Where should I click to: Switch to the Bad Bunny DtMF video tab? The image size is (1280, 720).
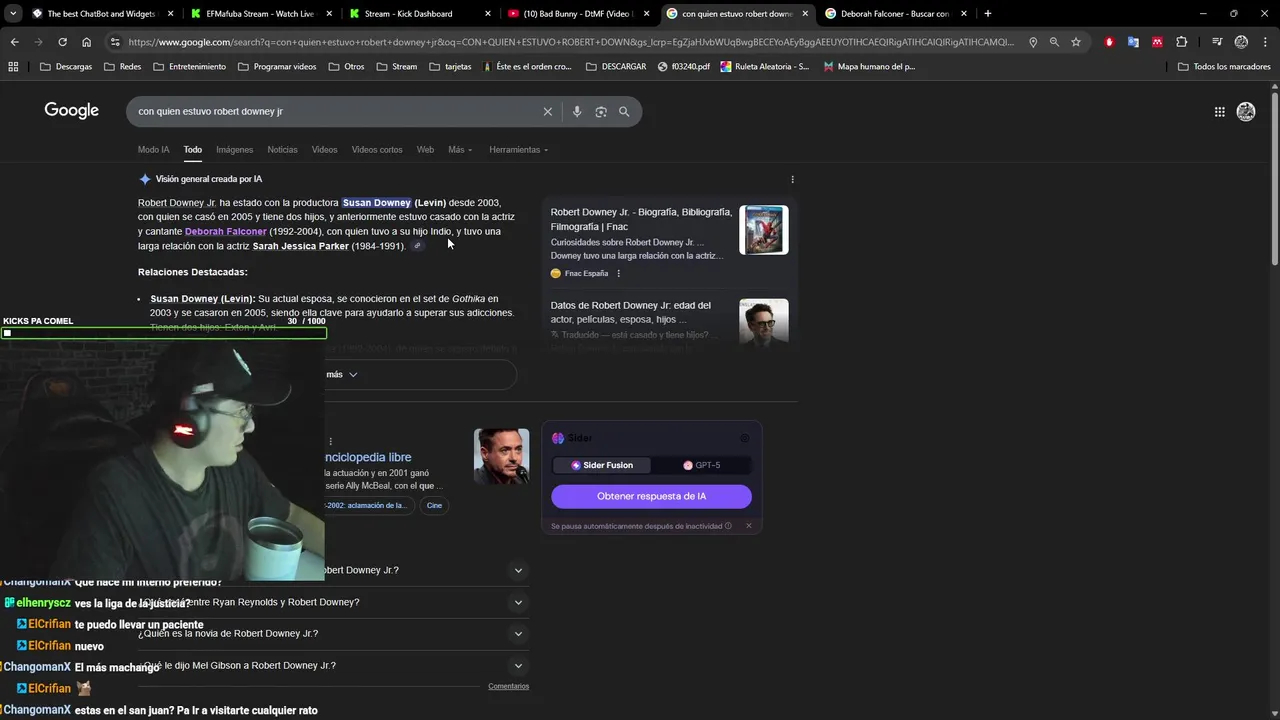click(578, 14)
